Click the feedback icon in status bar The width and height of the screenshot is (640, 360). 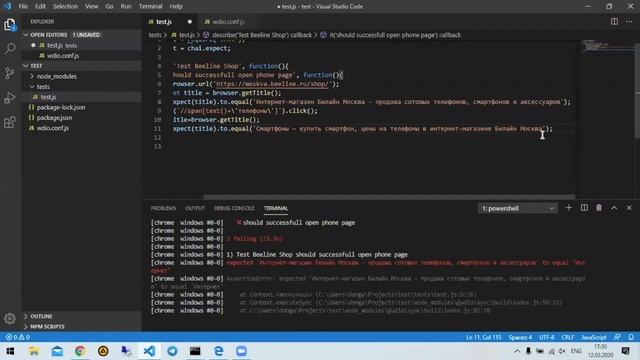click(x=617, y=337)
